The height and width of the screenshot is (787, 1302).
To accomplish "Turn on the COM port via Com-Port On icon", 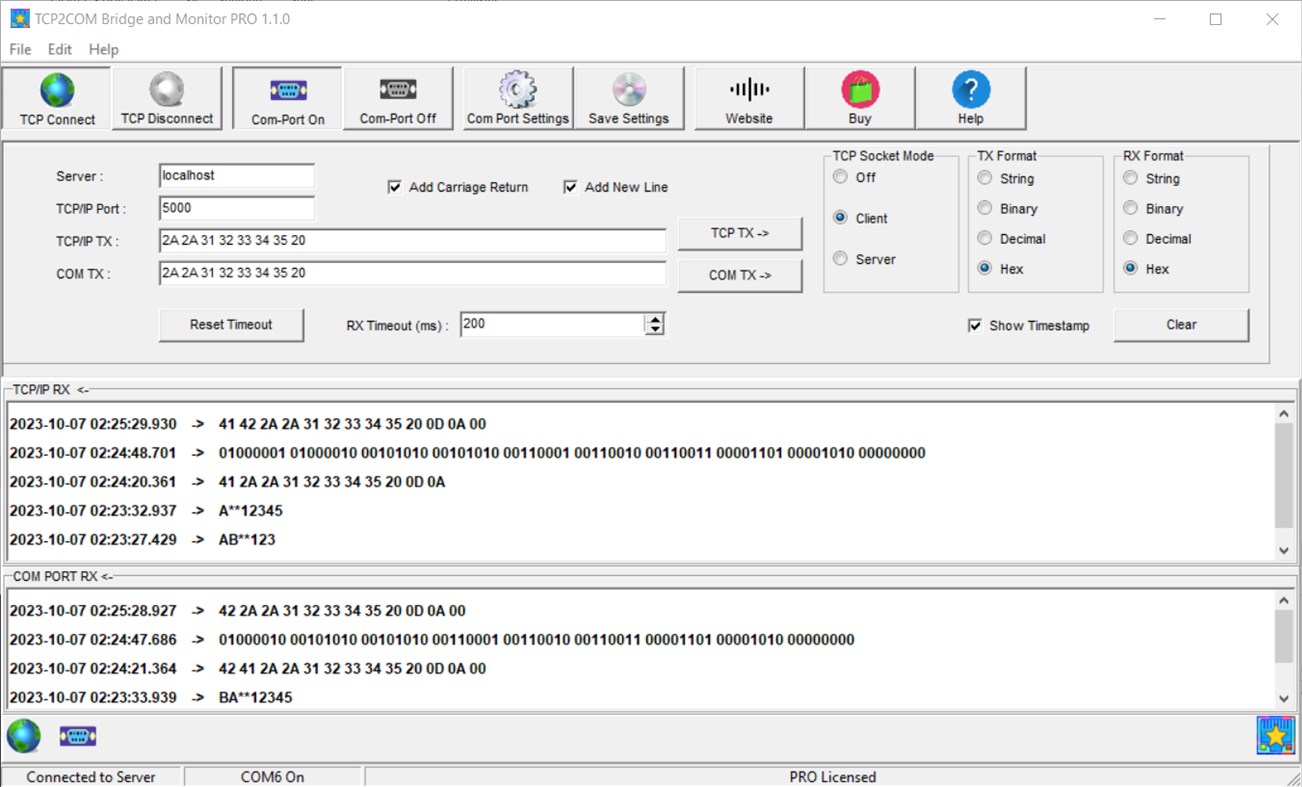I will [286, 97].
